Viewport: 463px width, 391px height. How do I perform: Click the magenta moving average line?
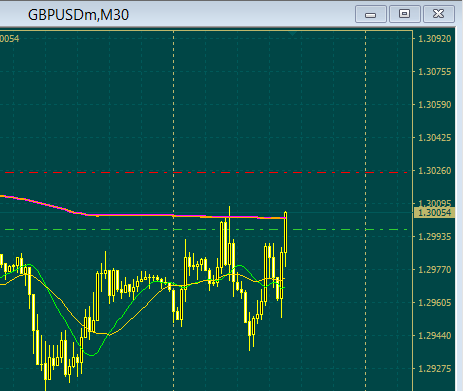133,215
